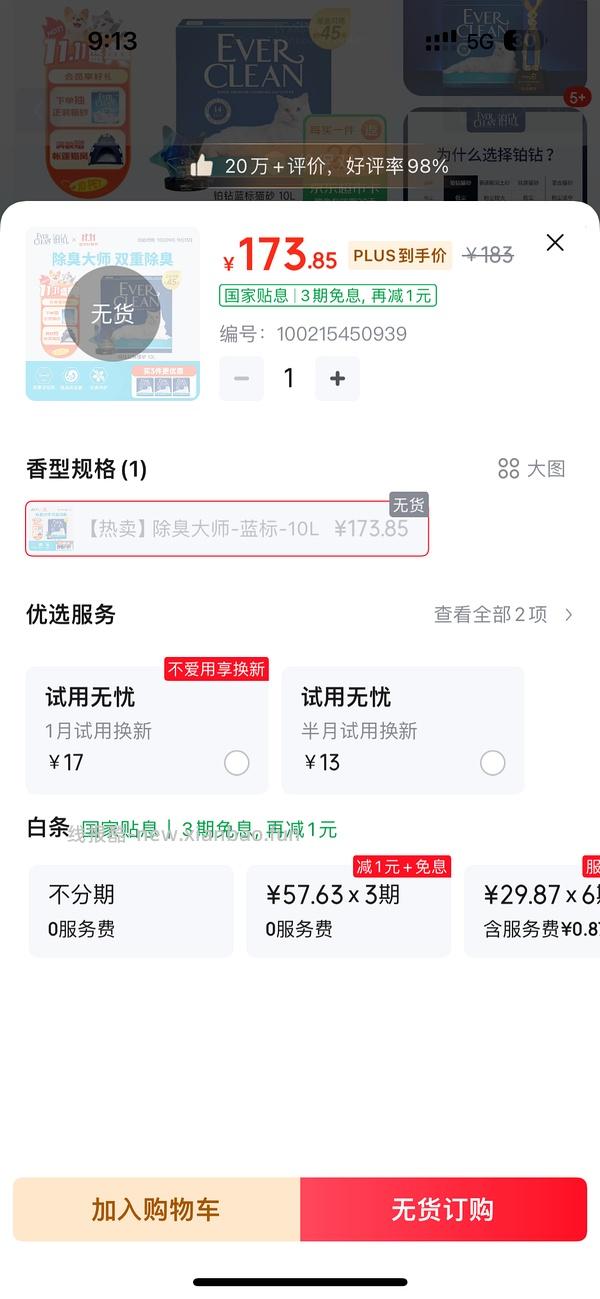Tap the 加入购物车 button
The image size is (600, 1299).
(x=154, y=1210)
